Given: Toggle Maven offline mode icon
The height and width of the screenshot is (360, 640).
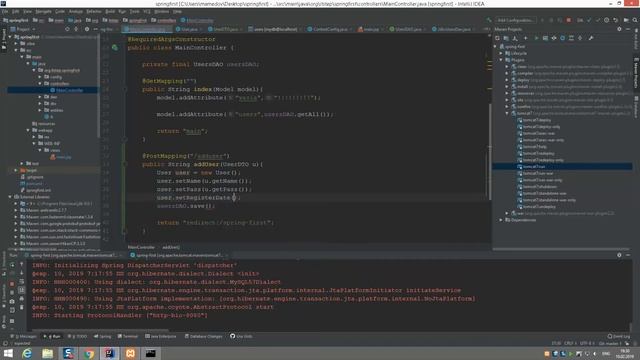Looking at the screenshot, I should (554, 38).
